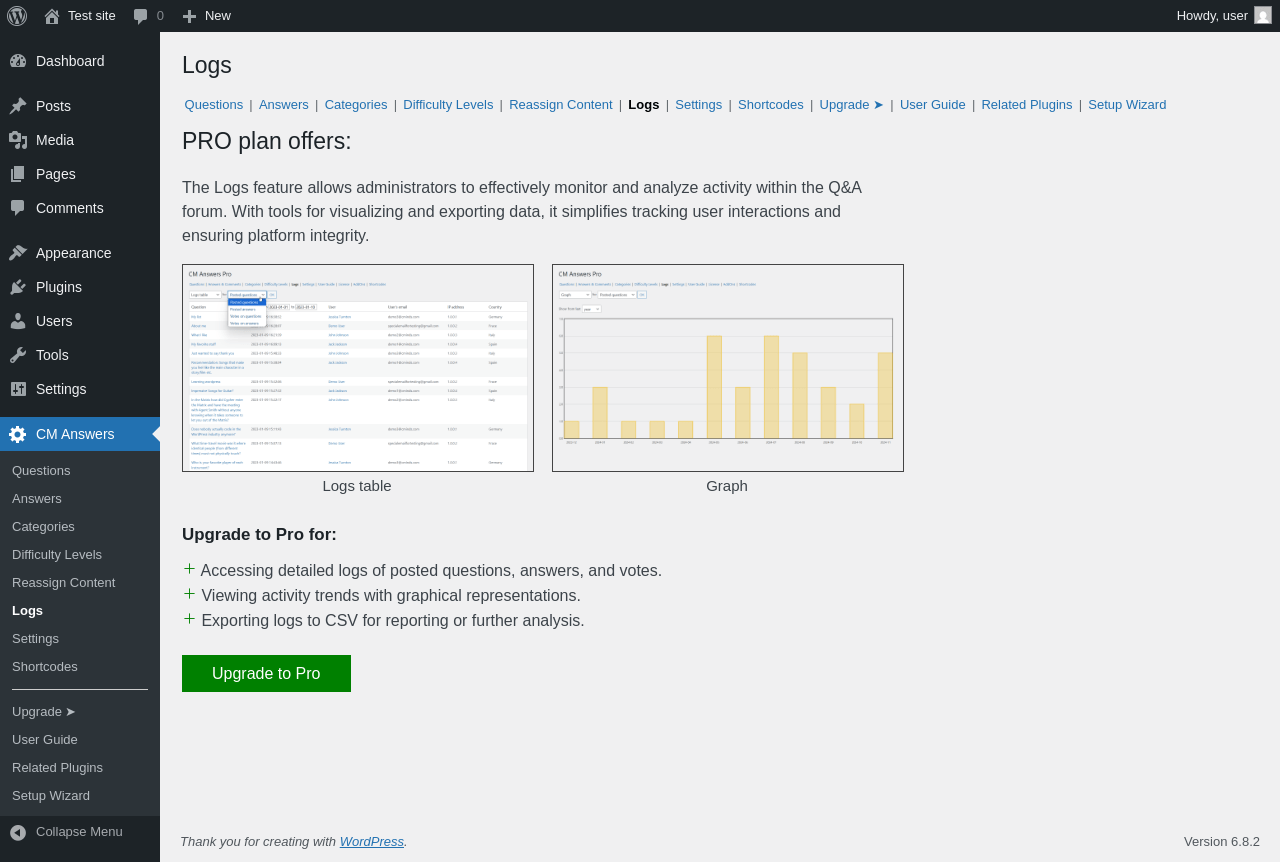Click the user avatar in top bar
1280x862 pixels.
point(1263,15)
